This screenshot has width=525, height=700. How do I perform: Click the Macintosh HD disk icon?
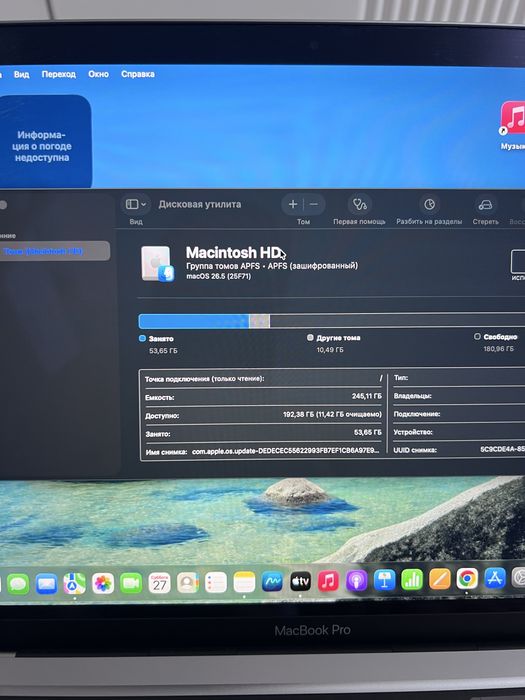[x=157, y=263]
